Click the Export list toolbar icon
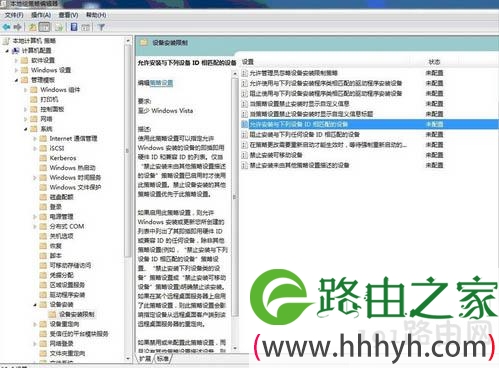The image size is (499, 368). pyautogui.click(x=59, y=27)
